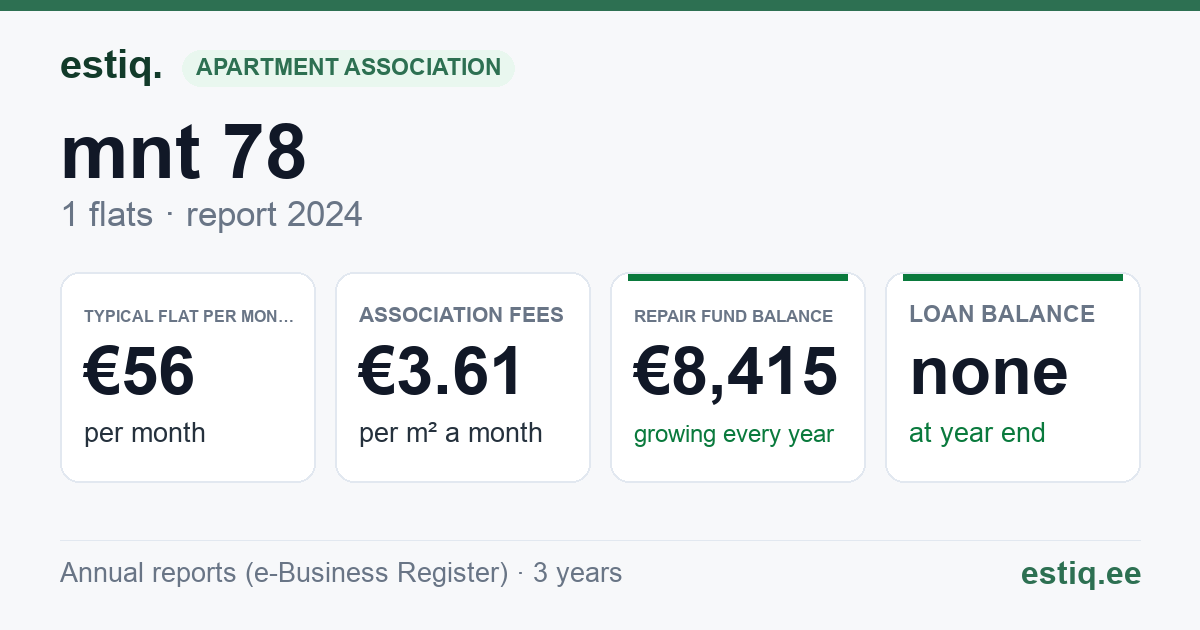Click the REPAIR FUND BALANCE label

click(733, 316)
